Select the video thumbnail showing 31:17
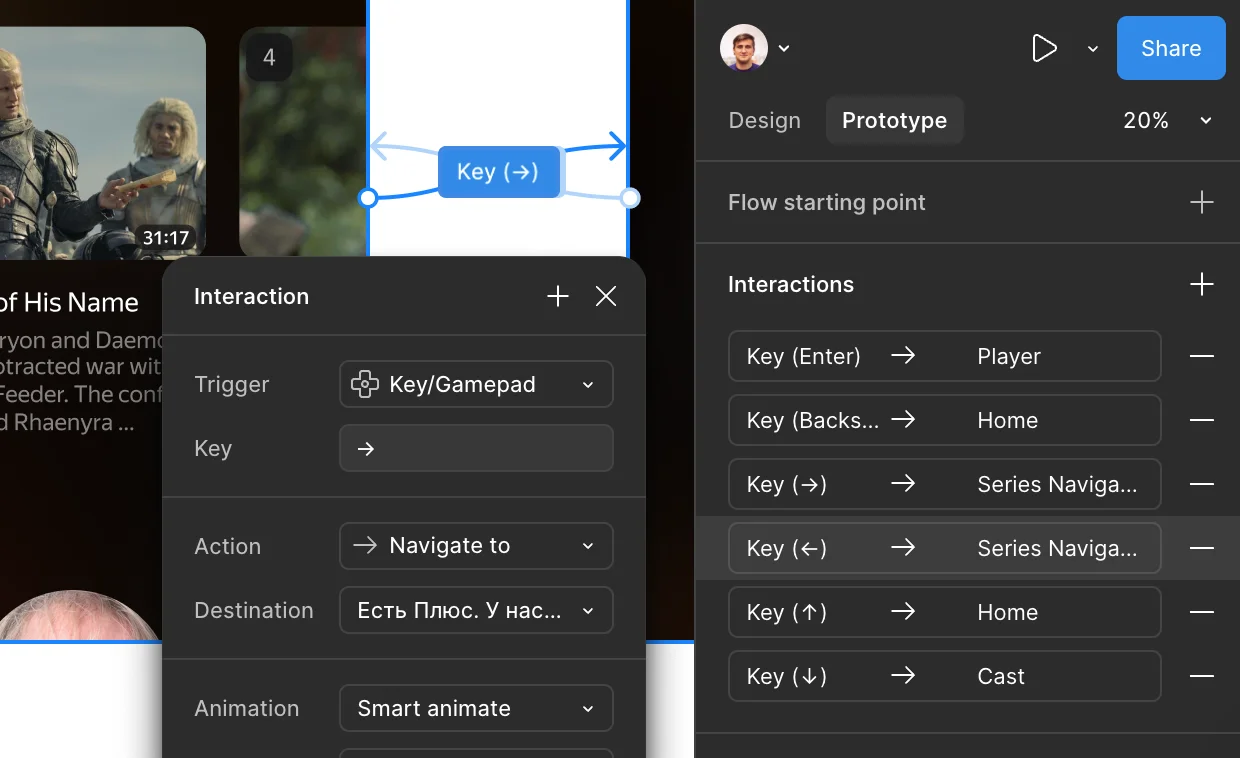Image resolution: width=1240 pixels, height=758 pixels. coord(102,143)
